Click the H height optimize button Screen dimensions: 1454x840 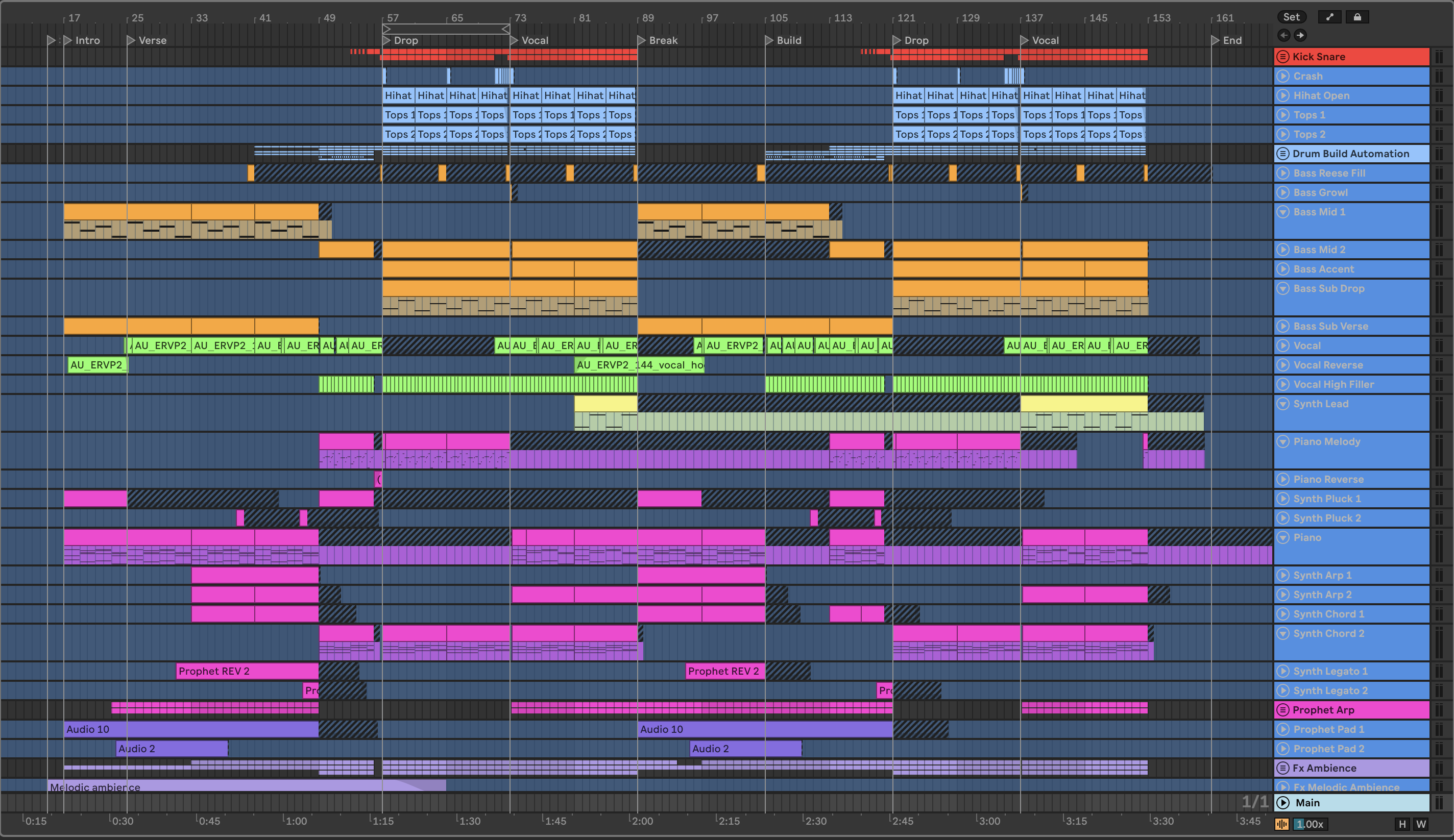[1402, 824]
